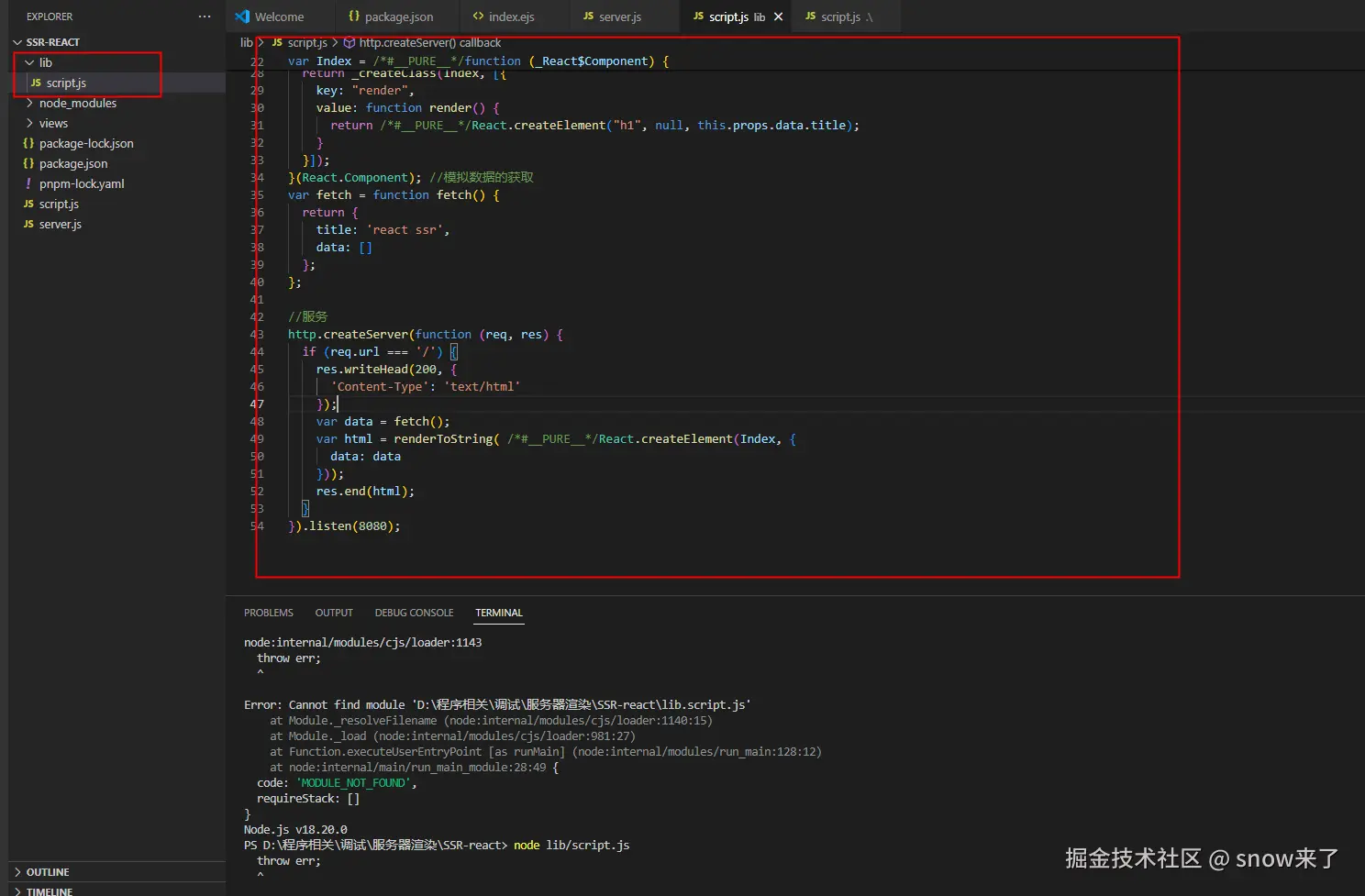
Task: Click the sticky header 'var Index' line
Action: coord(478,61)
